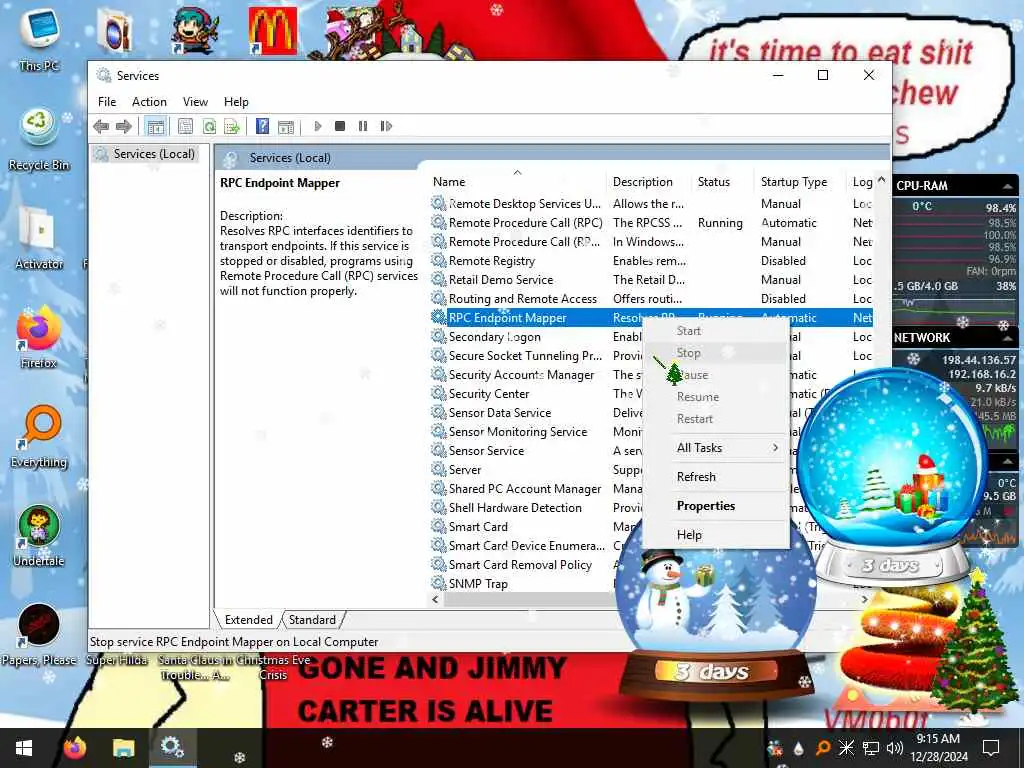The image size is (1024, 768).
Task: Toggle Show/Hide Console Tree toolbar icon
Action: (155, 126)
